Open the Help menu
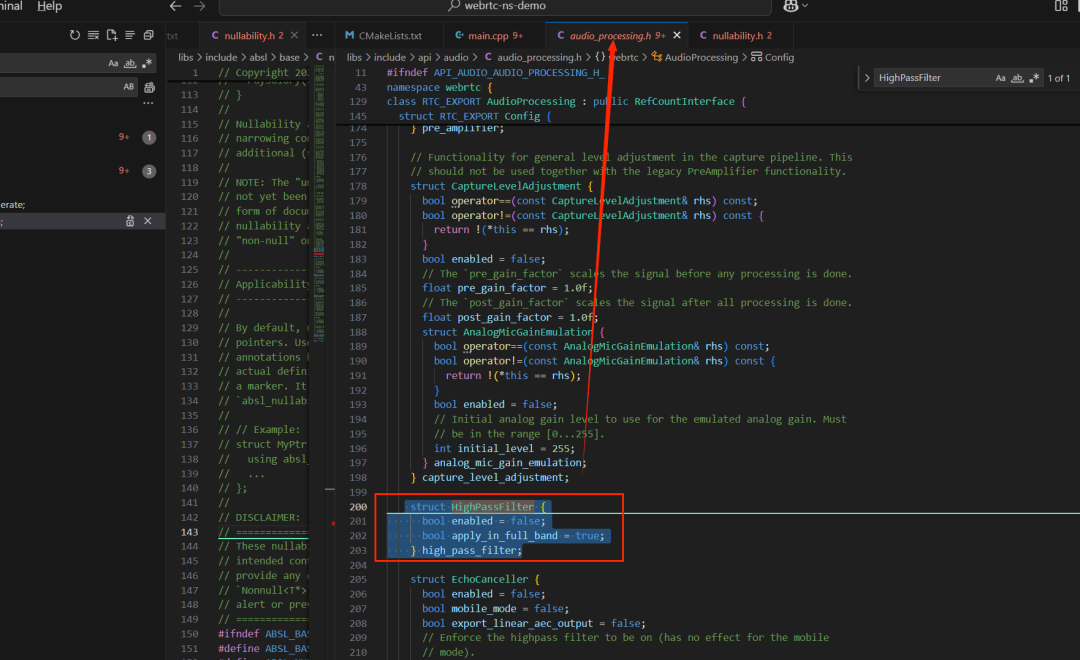1080x660 pixels. click(x=50, y=6)
